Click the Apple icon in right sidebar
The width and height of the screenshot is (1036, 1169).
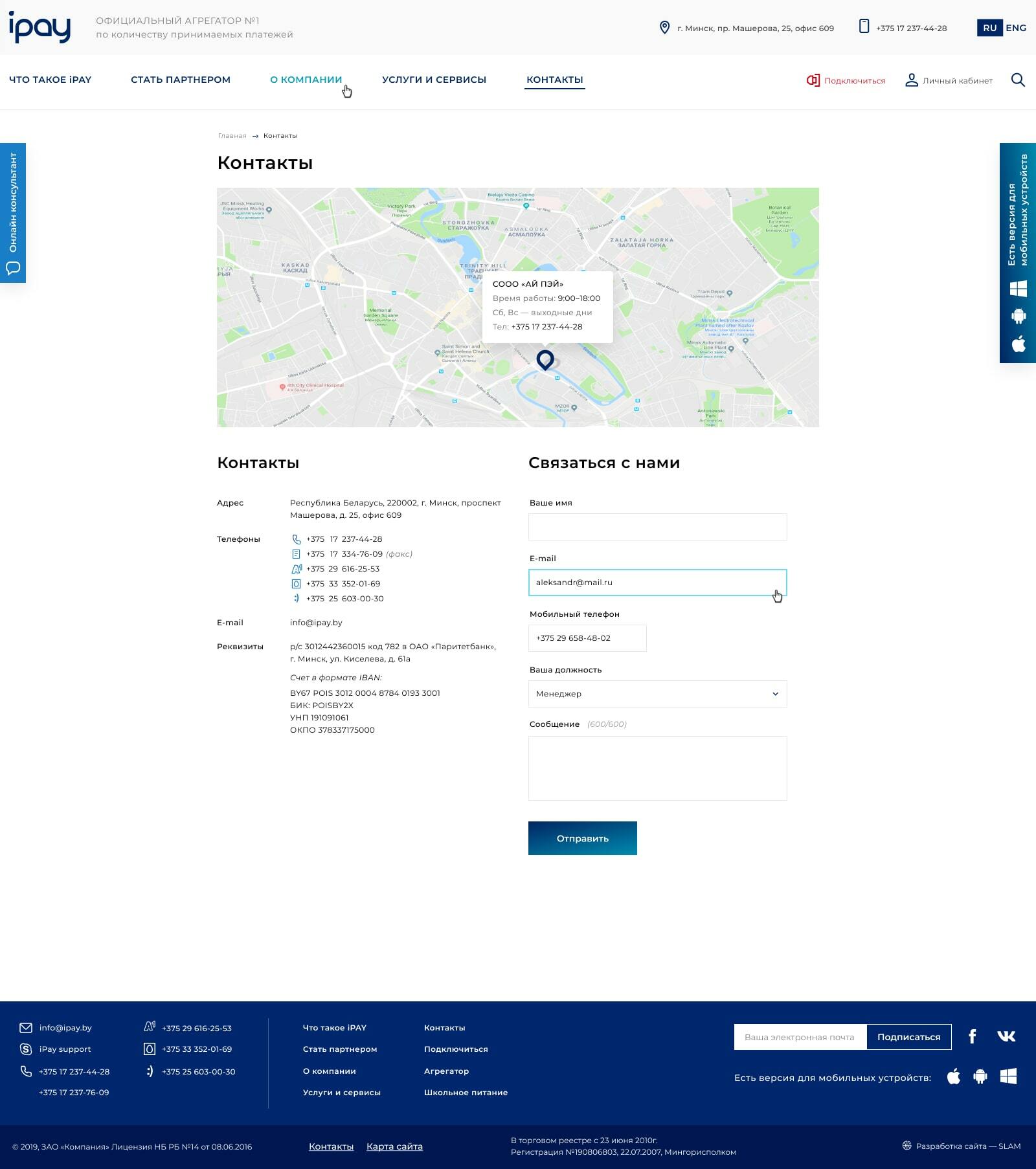1019,344
